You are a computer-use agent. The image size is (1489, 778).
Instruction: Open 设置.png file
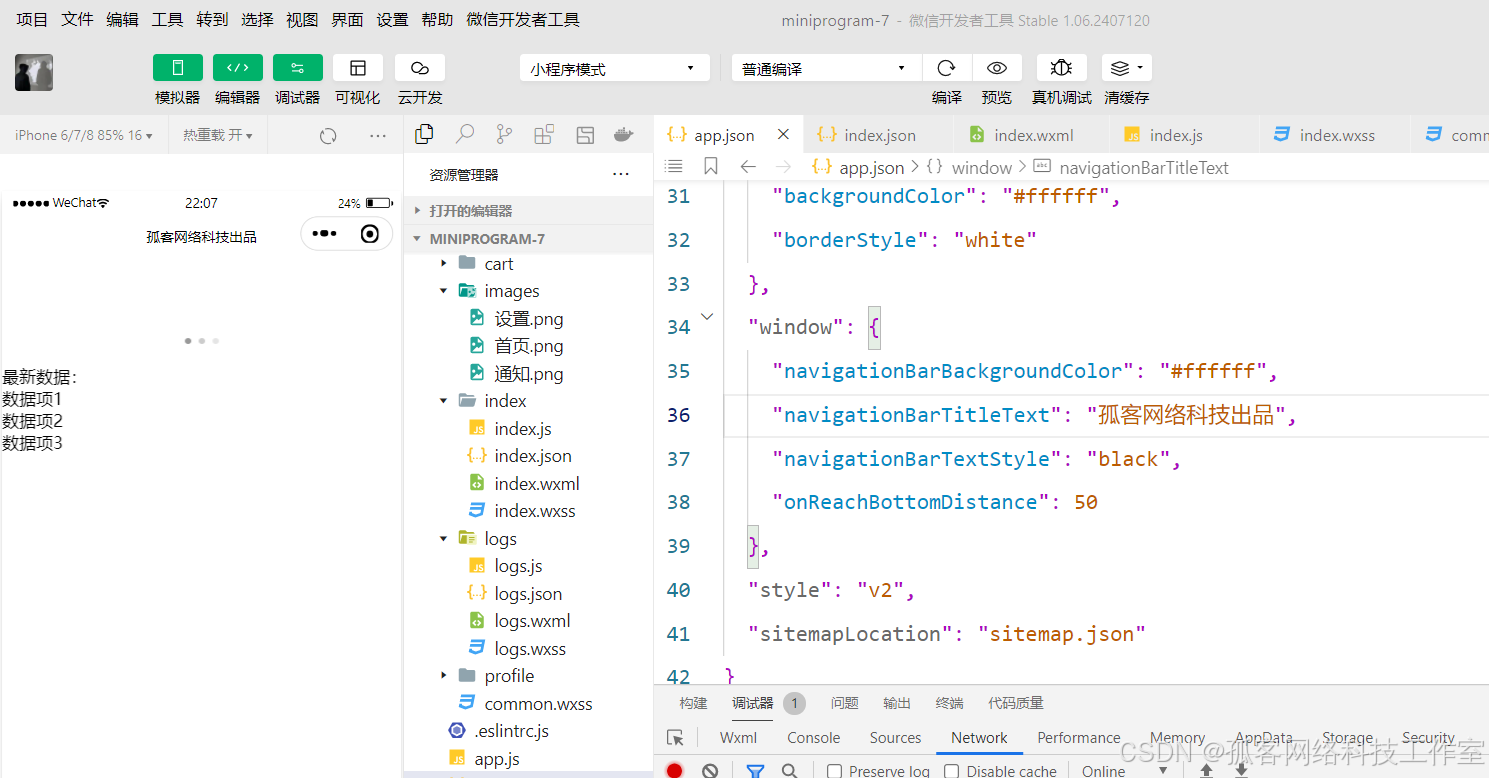pyautogui.click(x=528, y=319)
